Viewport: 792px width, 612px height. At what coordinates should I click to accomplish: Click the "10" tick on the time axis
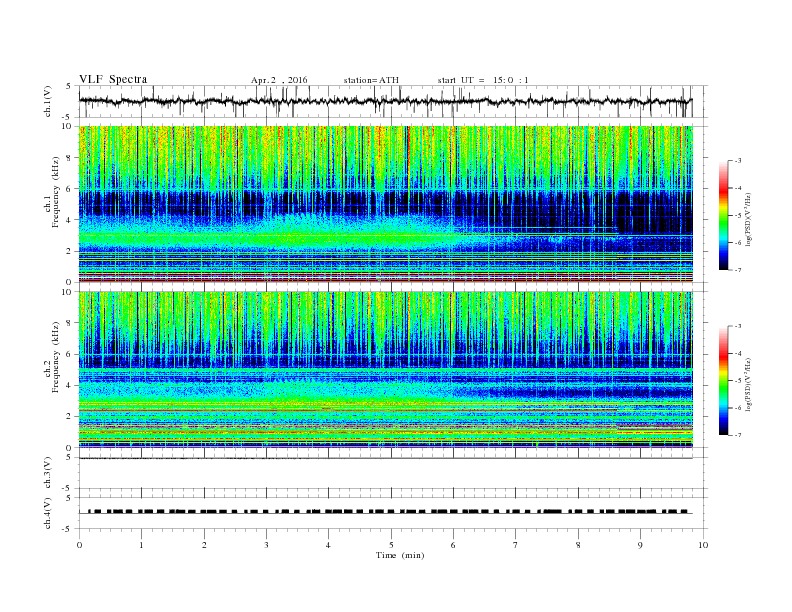point(703,545)
